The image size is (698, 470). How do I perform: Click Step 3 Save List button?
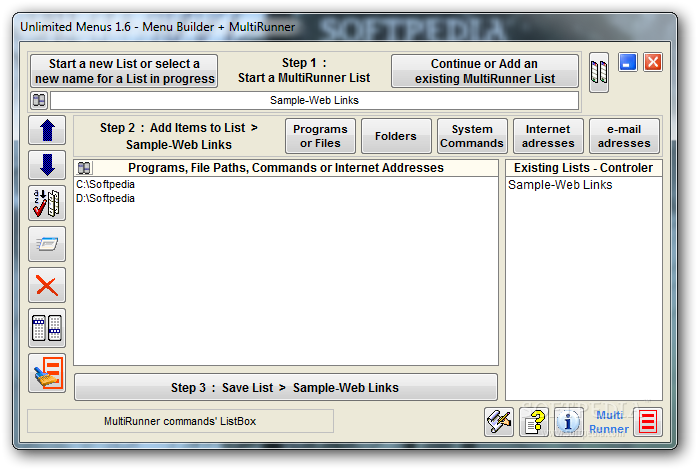pos(286,387)
